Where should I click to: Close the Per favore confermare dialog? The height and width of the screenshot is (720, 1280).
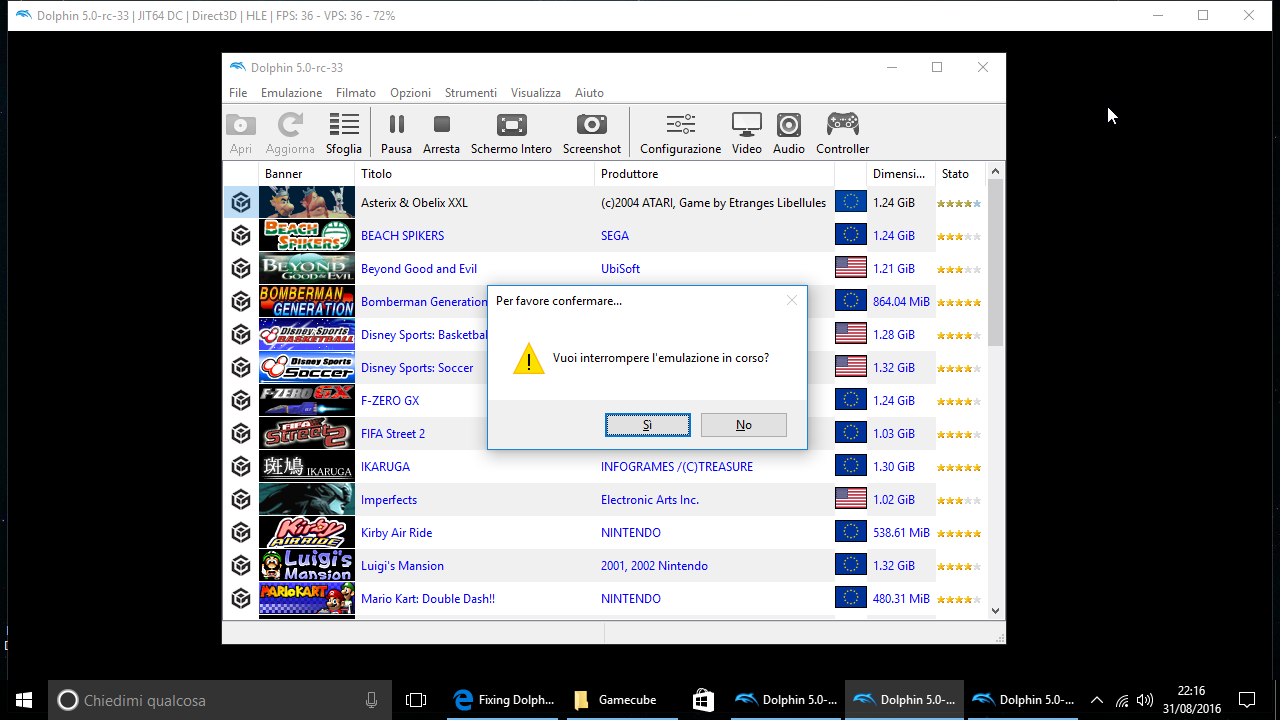pos(792,300)
